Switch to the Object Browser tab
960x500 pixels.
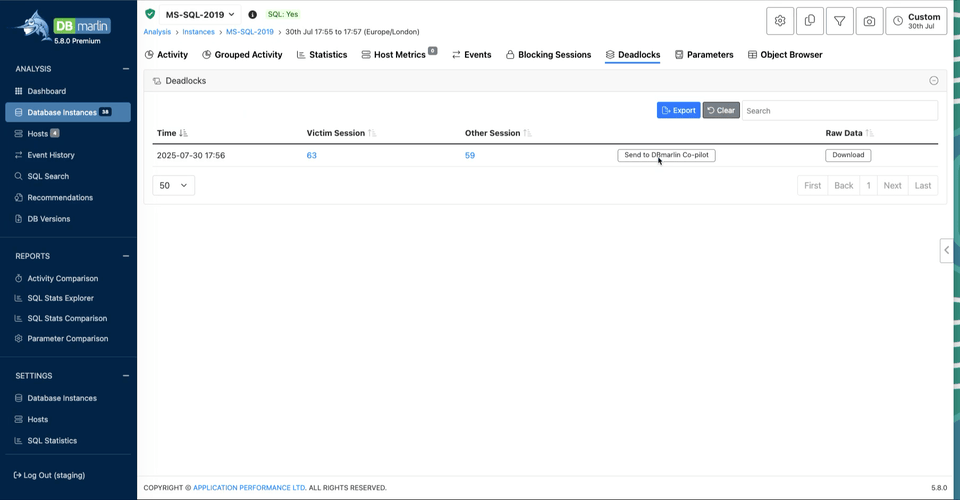point(785,55)
